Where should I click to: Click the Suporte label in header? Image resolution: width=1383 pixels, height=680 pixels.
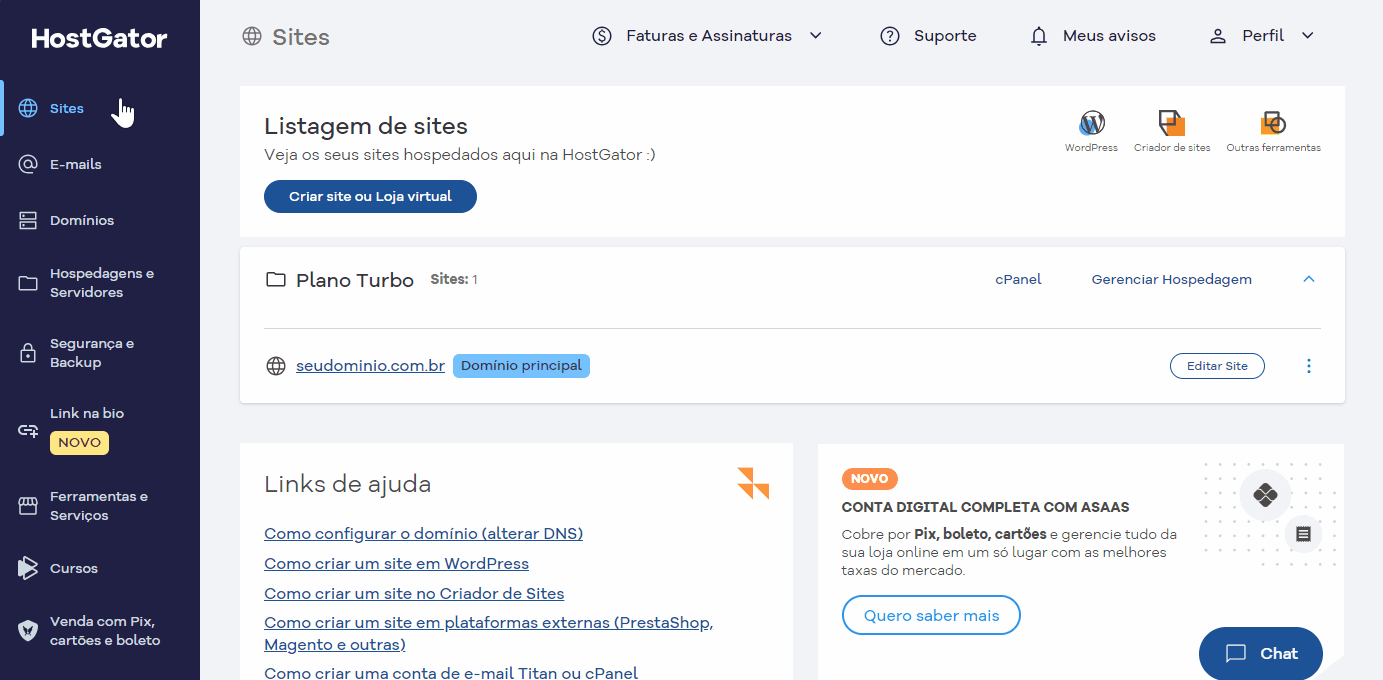pos(945,36)
